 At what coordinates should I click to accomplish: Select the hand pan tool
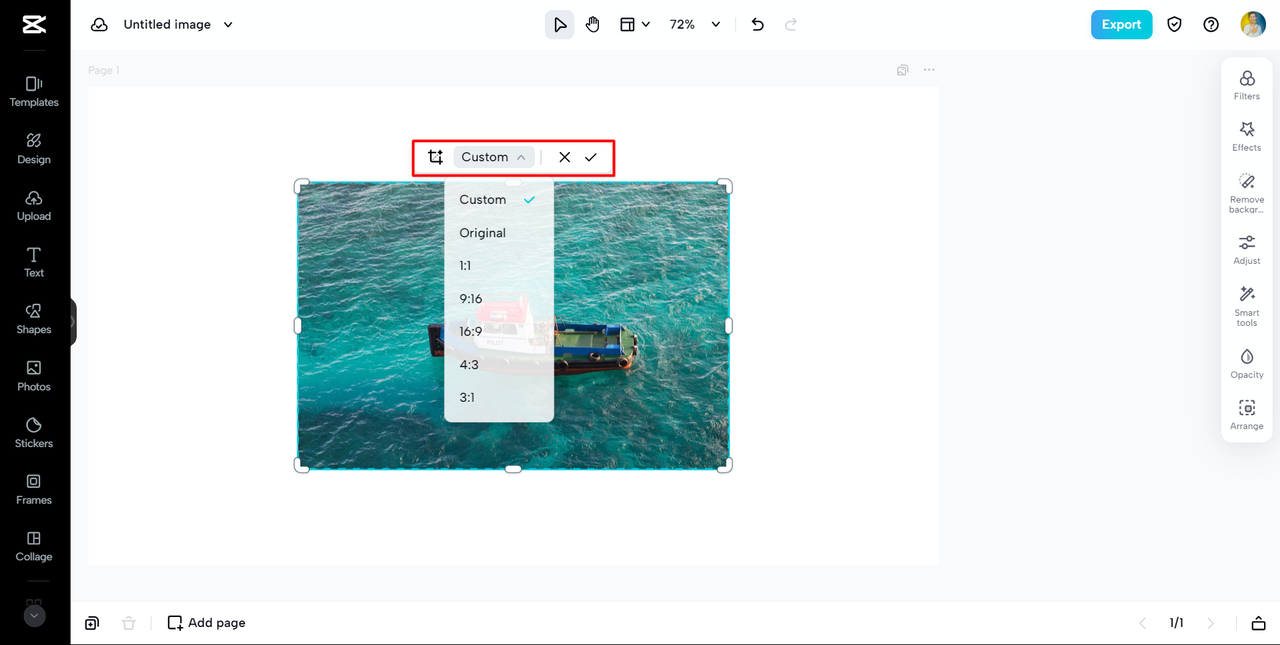[593, 25]
